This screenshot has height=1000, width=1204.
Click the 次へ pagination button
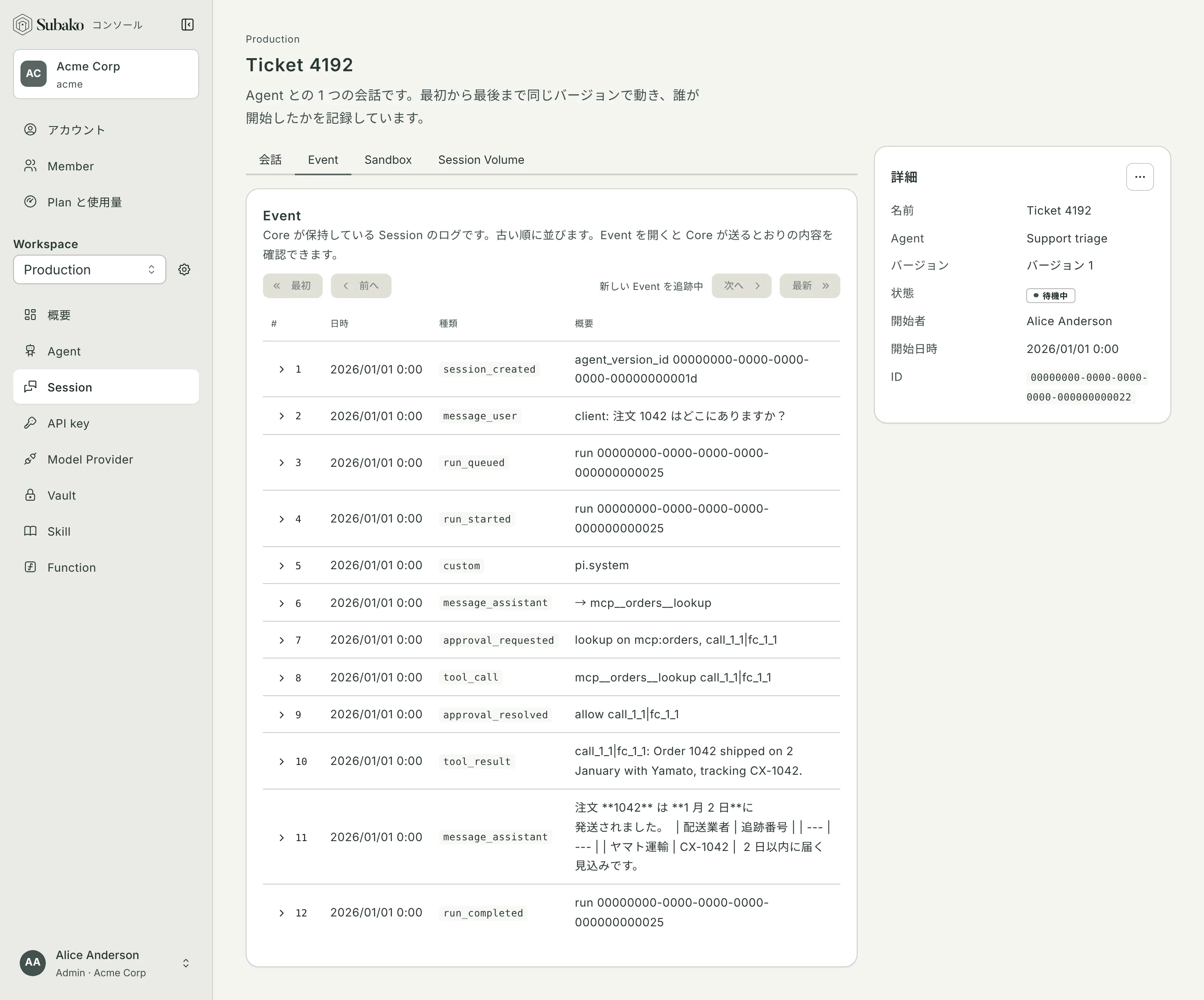click(x=741, y=285)
